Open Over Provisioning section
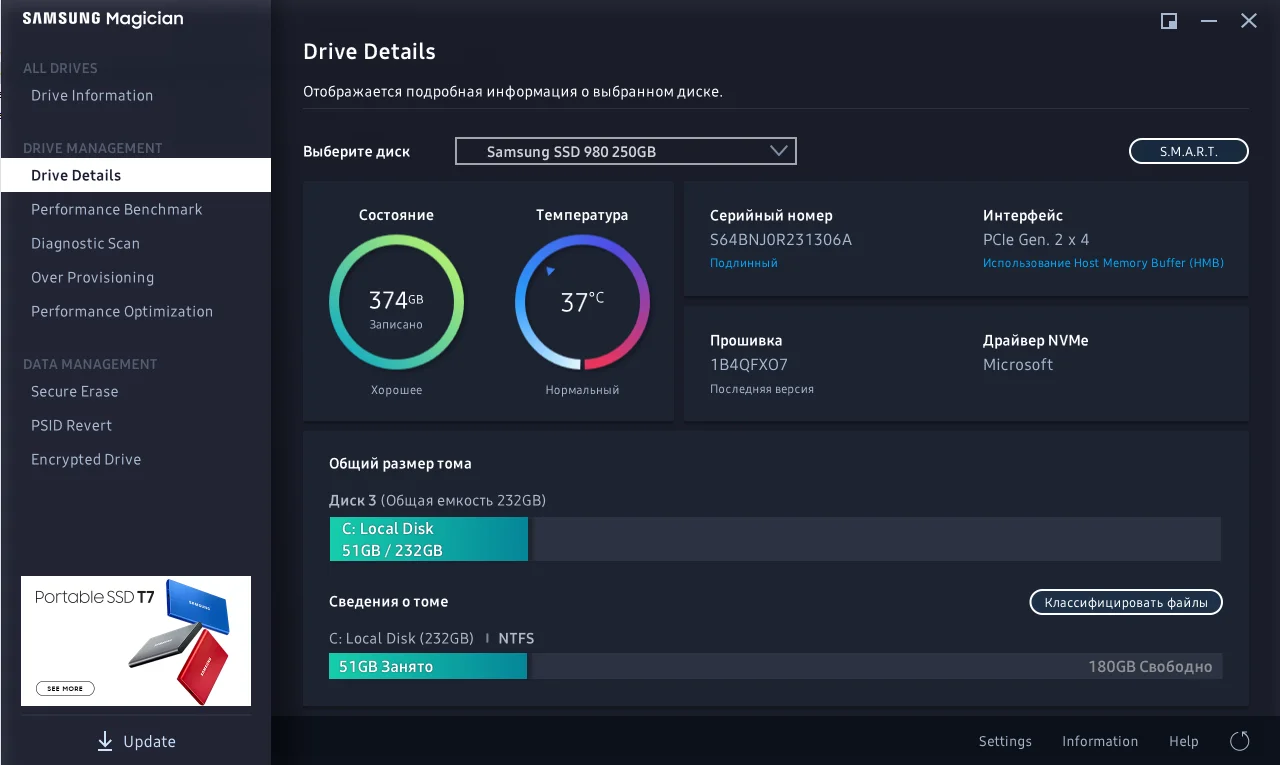The width and height of the screenshot is (1280, 765). [92, 278]
